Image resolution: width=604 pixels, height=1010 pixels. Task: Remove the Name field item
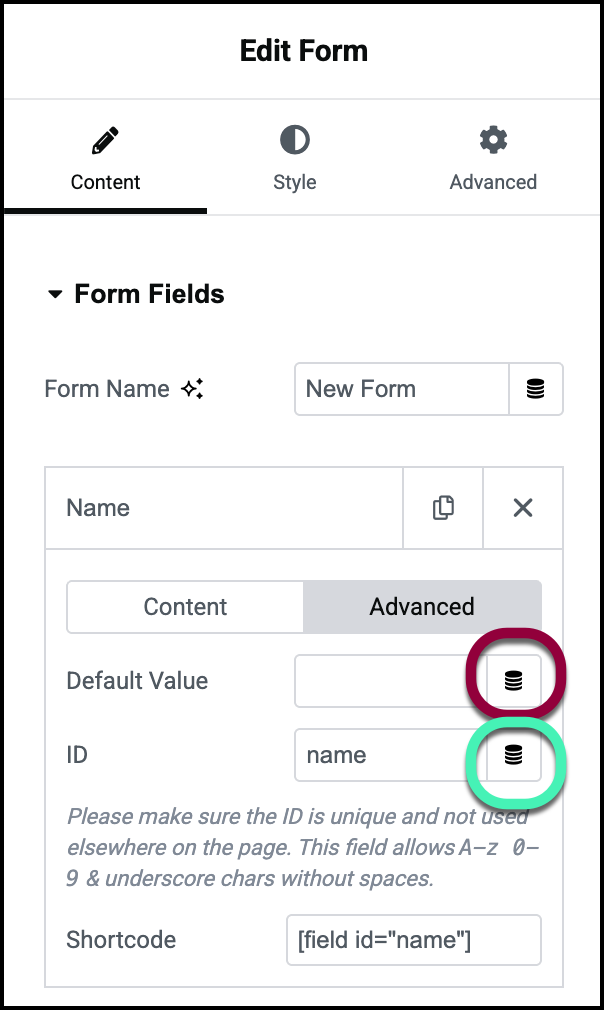522,508
